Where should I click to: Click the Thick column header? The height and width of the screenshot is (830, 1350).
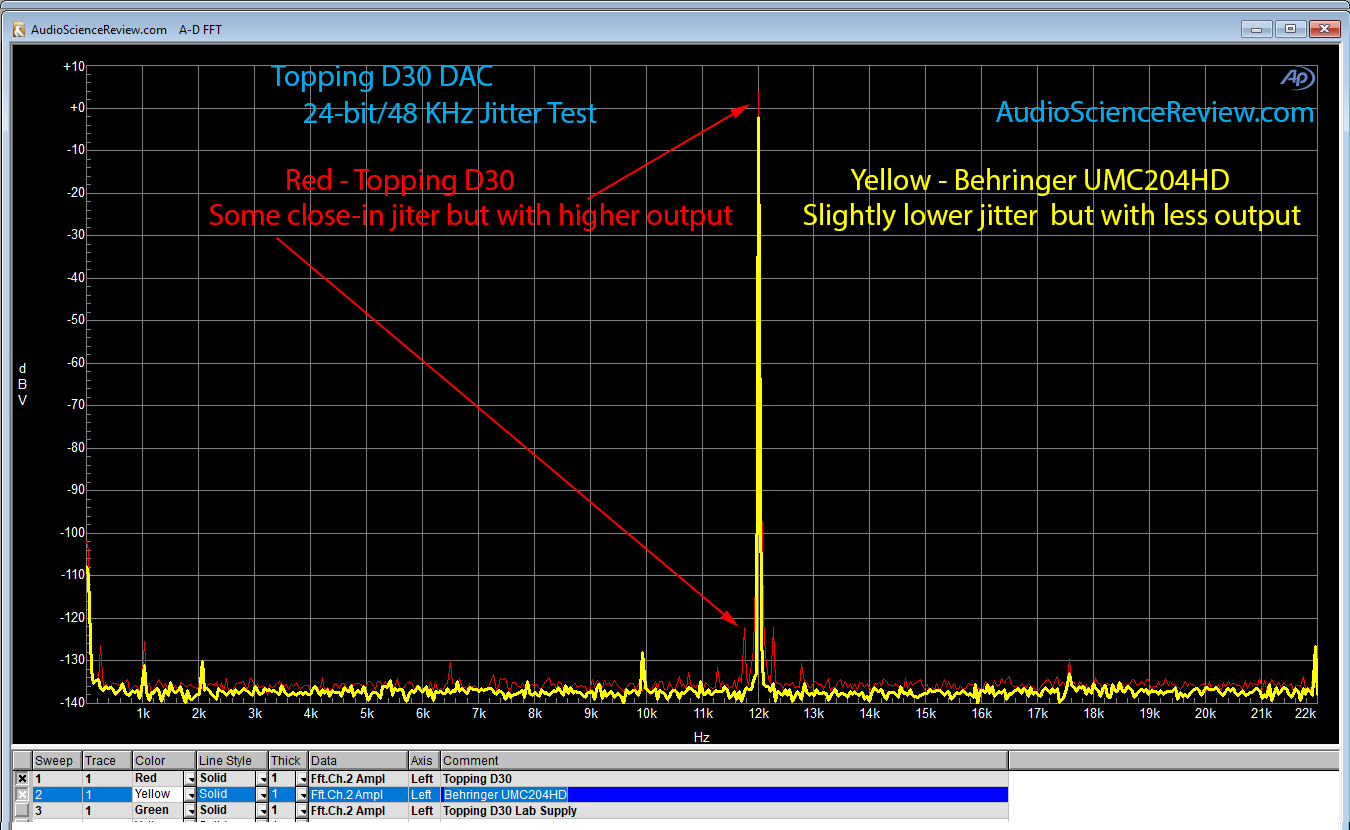click(x=288, y=761)
